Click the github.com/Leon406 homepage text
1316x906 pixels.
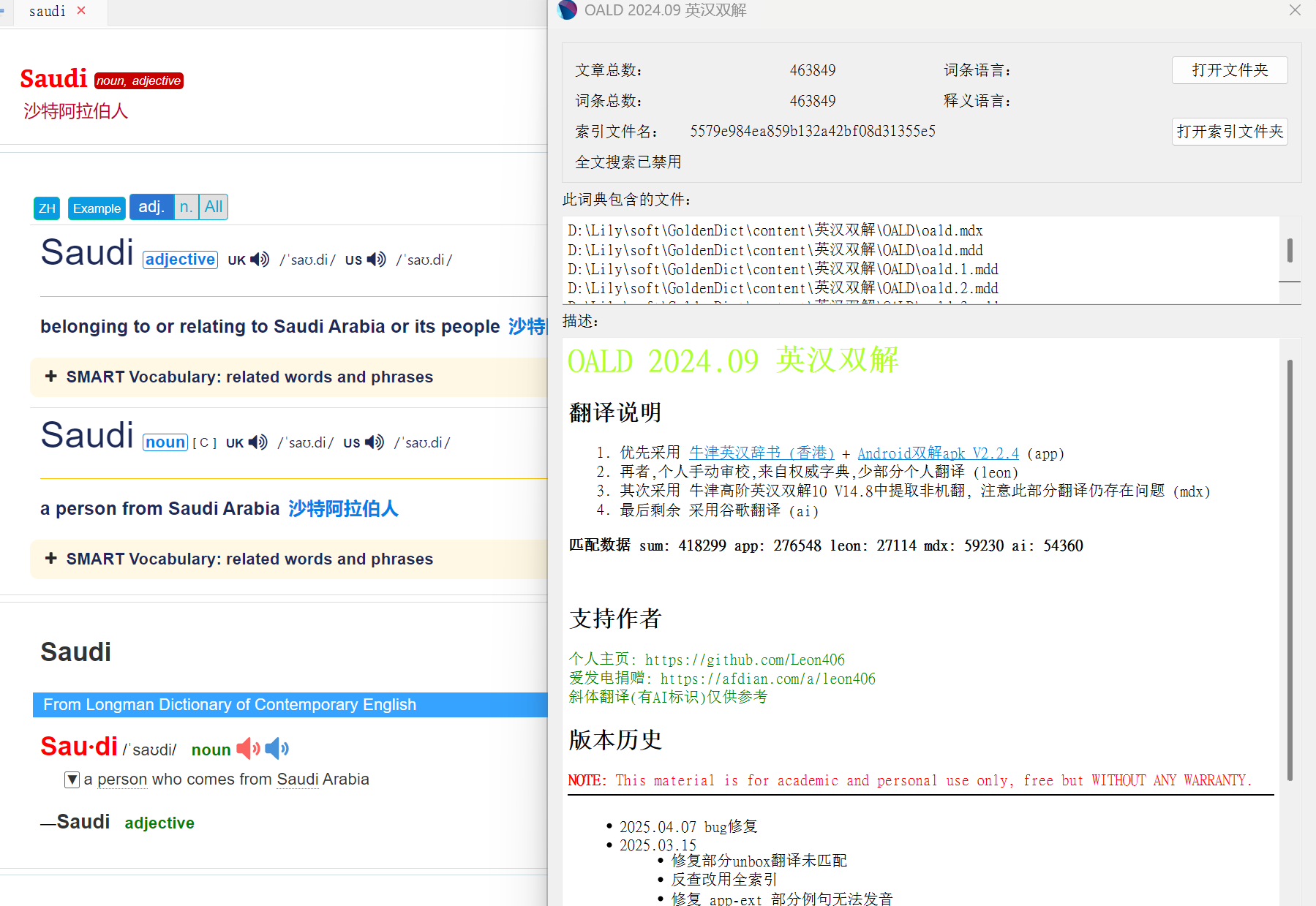(x=745, y=660)
